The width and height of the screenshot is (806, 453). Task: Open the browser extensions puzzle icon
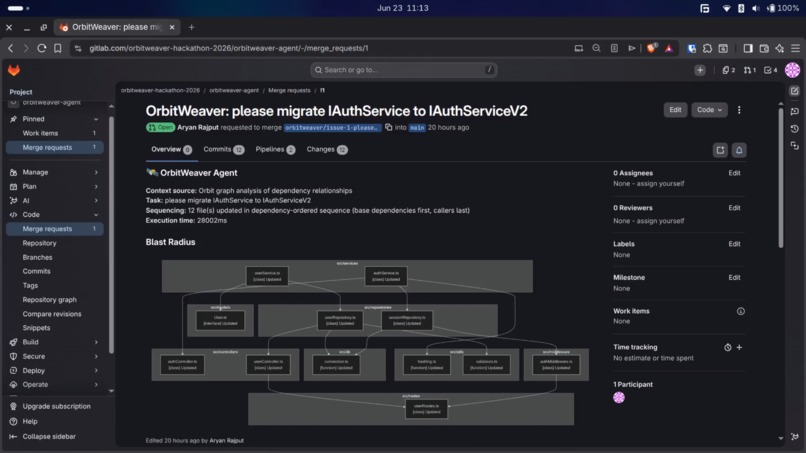pyautogui.click(x=707, y=48)
